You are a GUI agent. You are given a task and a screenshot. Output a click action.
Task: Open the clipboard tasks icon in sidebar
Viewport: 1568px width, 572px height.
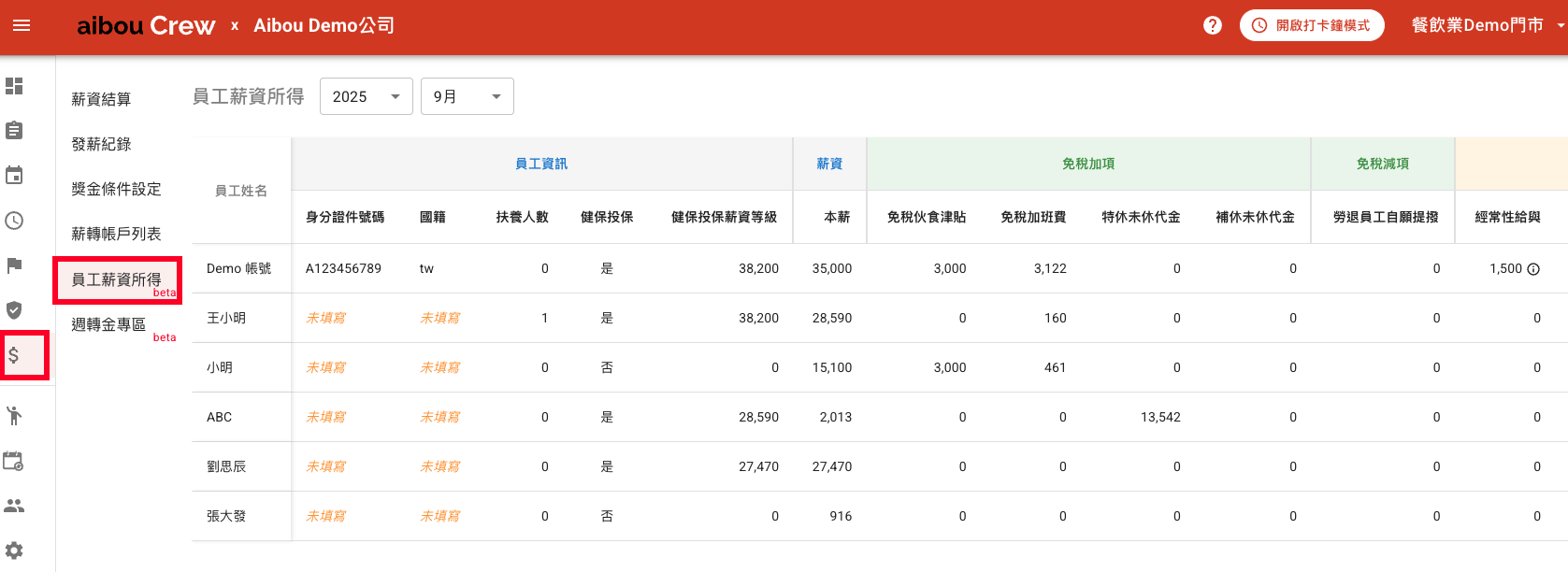pos(14,130)
